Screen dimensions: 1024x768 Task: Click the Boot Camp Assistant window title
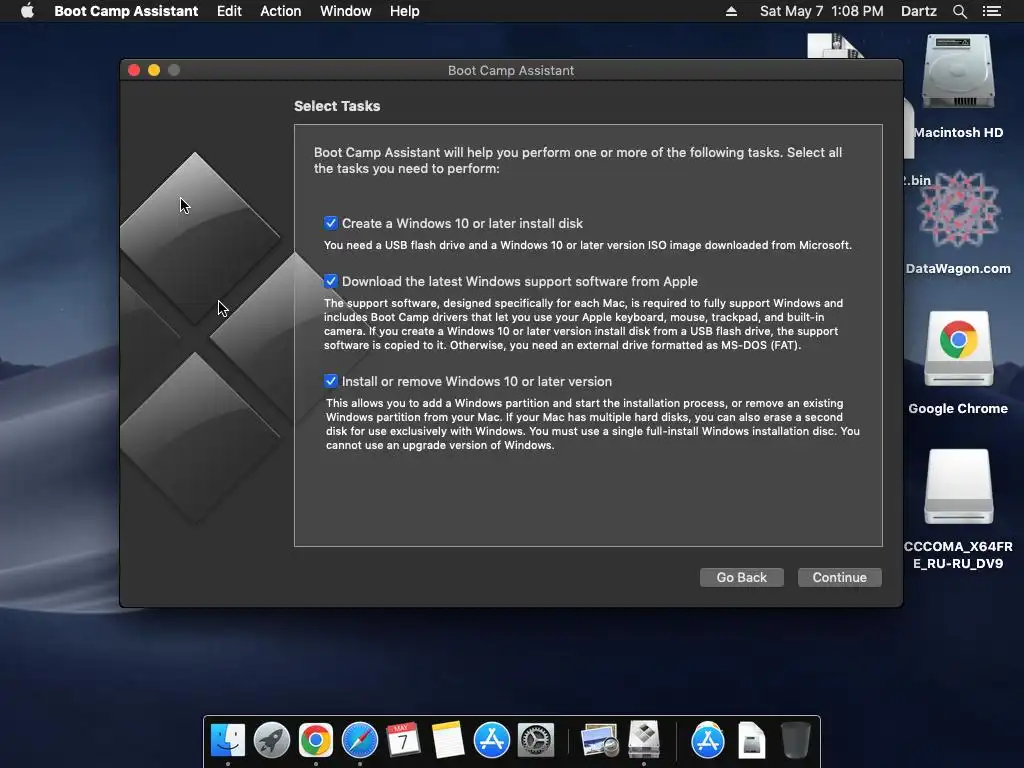(x=511, y=71)
